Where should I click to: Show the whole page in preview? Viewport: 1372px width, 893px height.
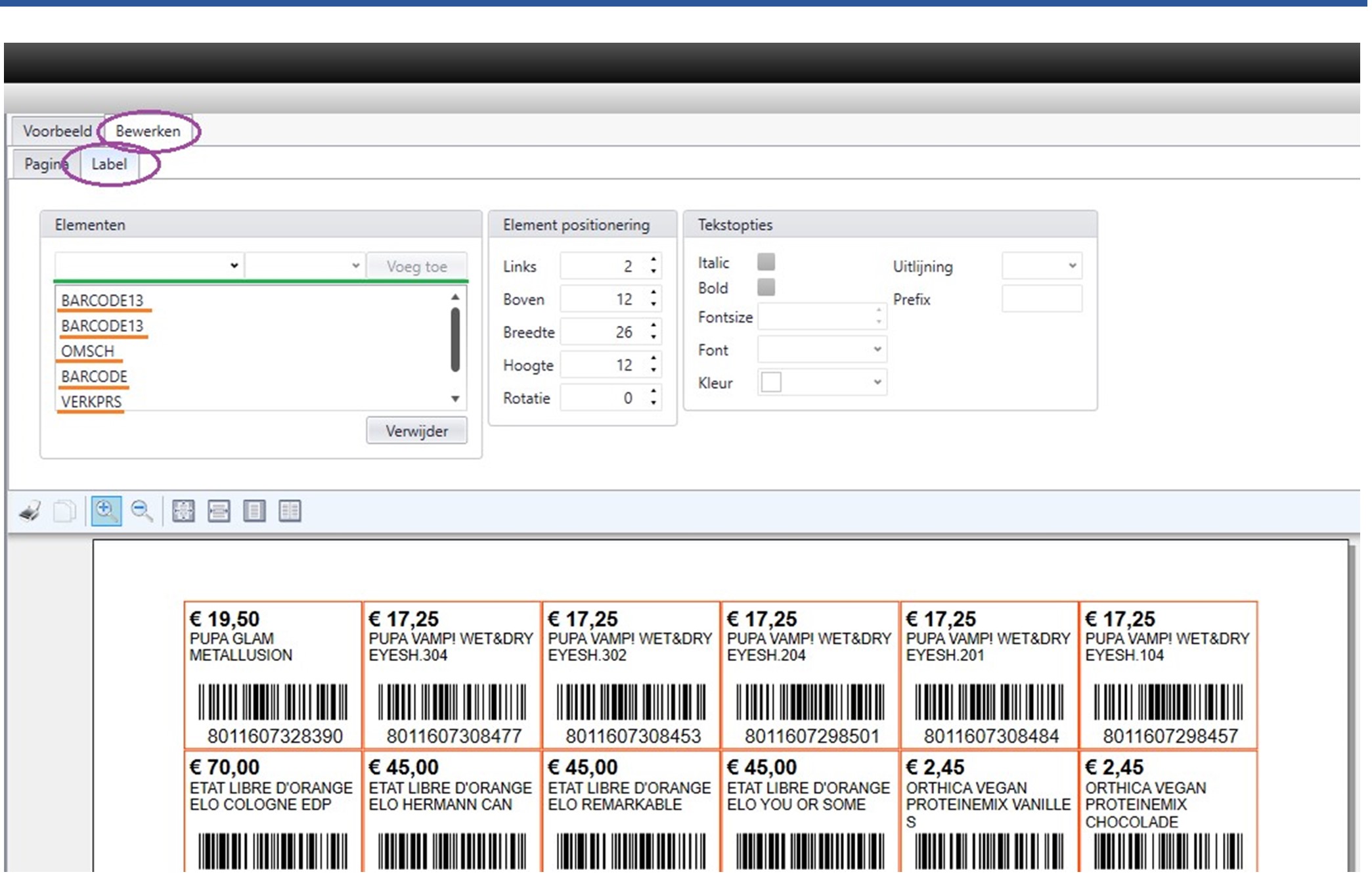(254, 511)
